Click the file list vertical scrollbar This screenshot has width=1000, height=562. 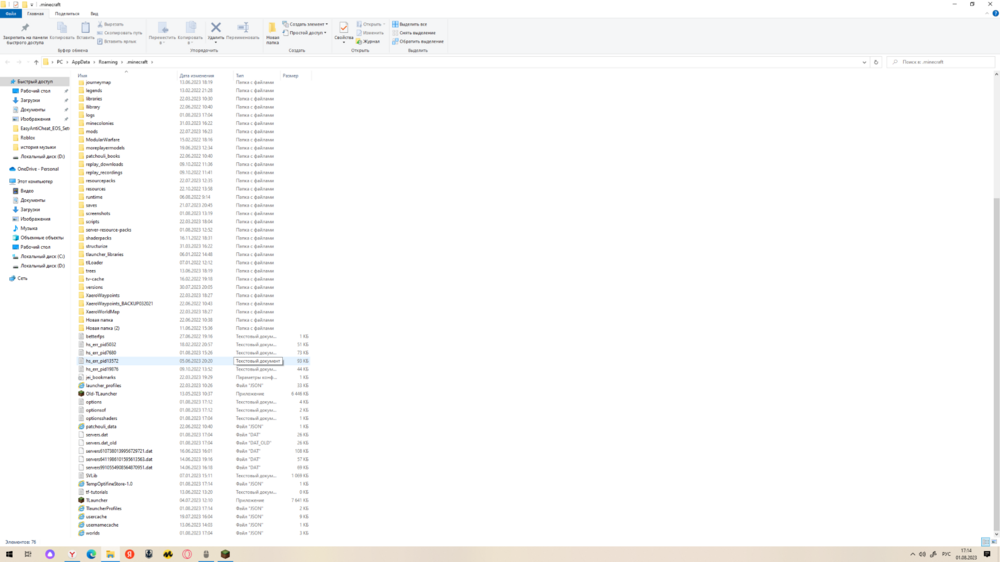point(996,366)
